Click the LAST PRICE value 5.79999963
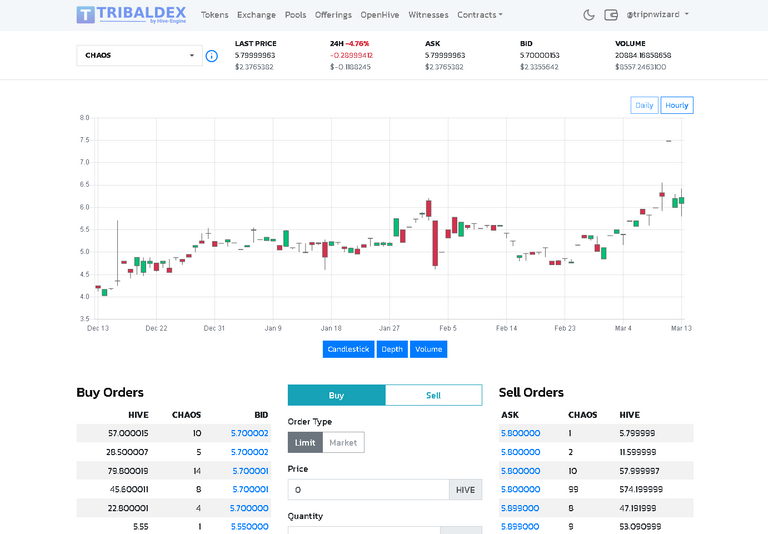Image resolution: width=768 pixels, height=534 pixels. click(x=255, y=55)
